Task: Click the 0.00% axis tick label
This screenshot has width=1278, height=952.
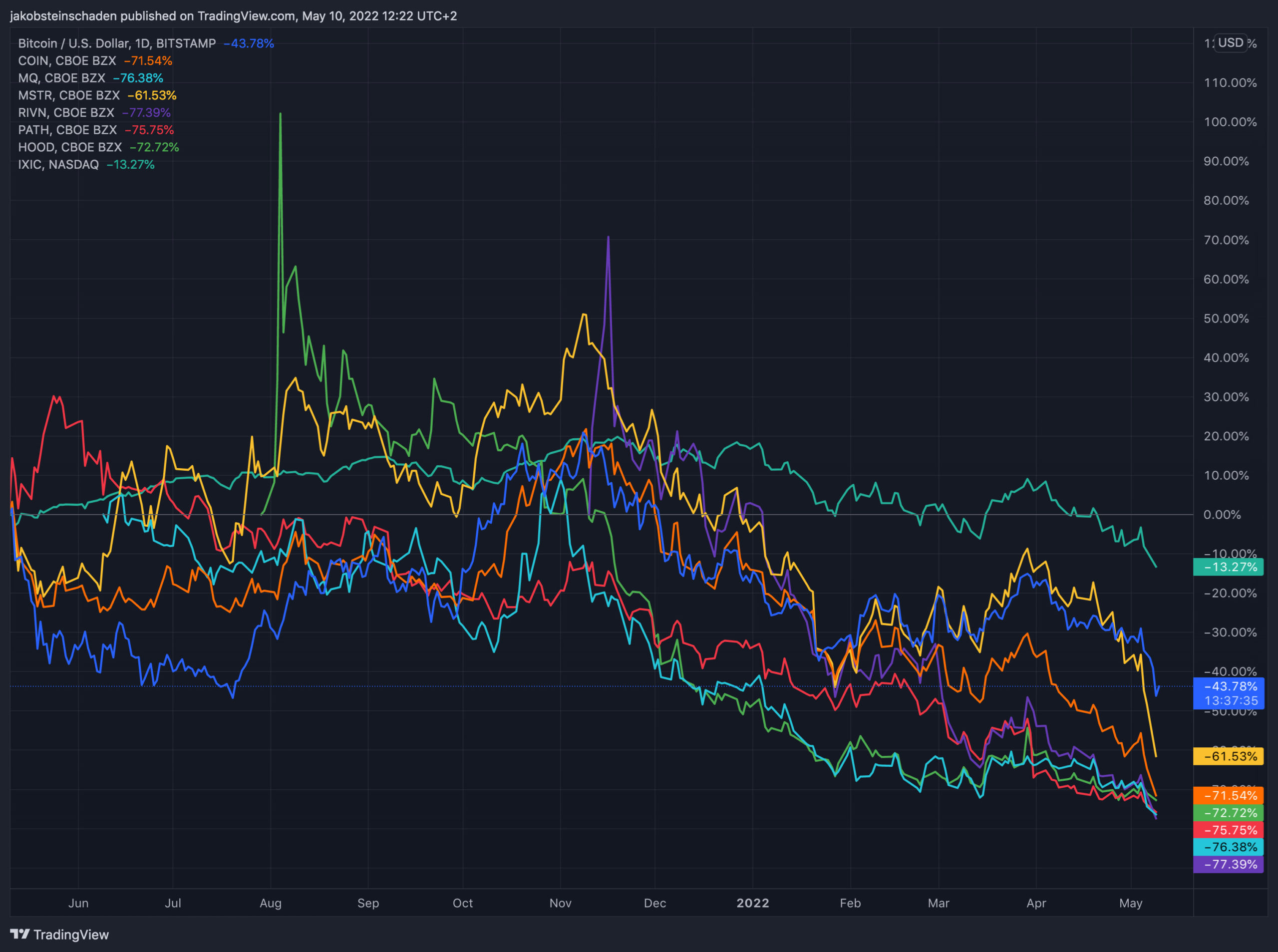Action: point(1222,515)
